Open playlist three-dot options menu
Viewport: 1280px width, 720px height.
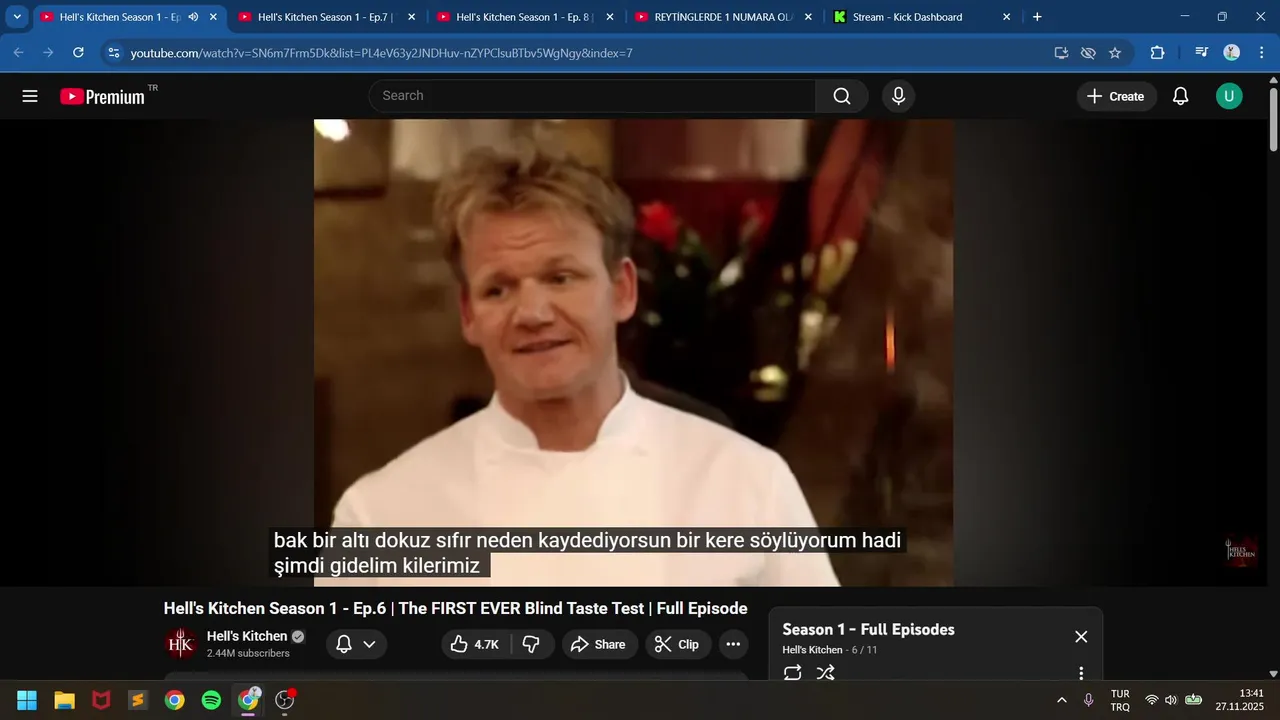pyautogui.click(x=1081, y=674)
